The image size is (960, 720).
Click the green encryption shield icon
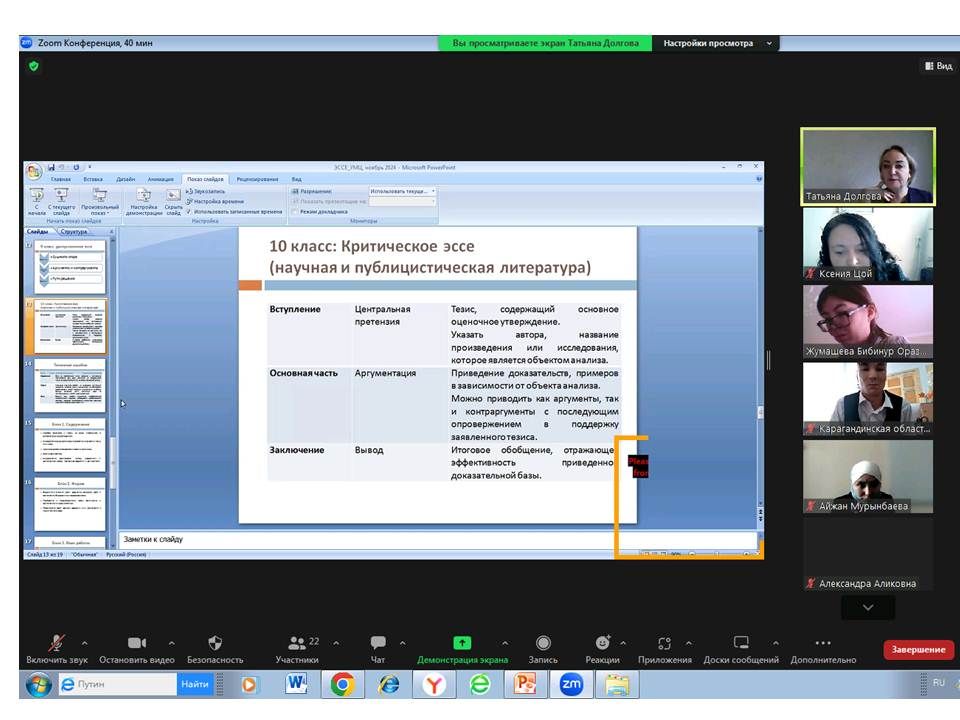click(x=33, y=66)
